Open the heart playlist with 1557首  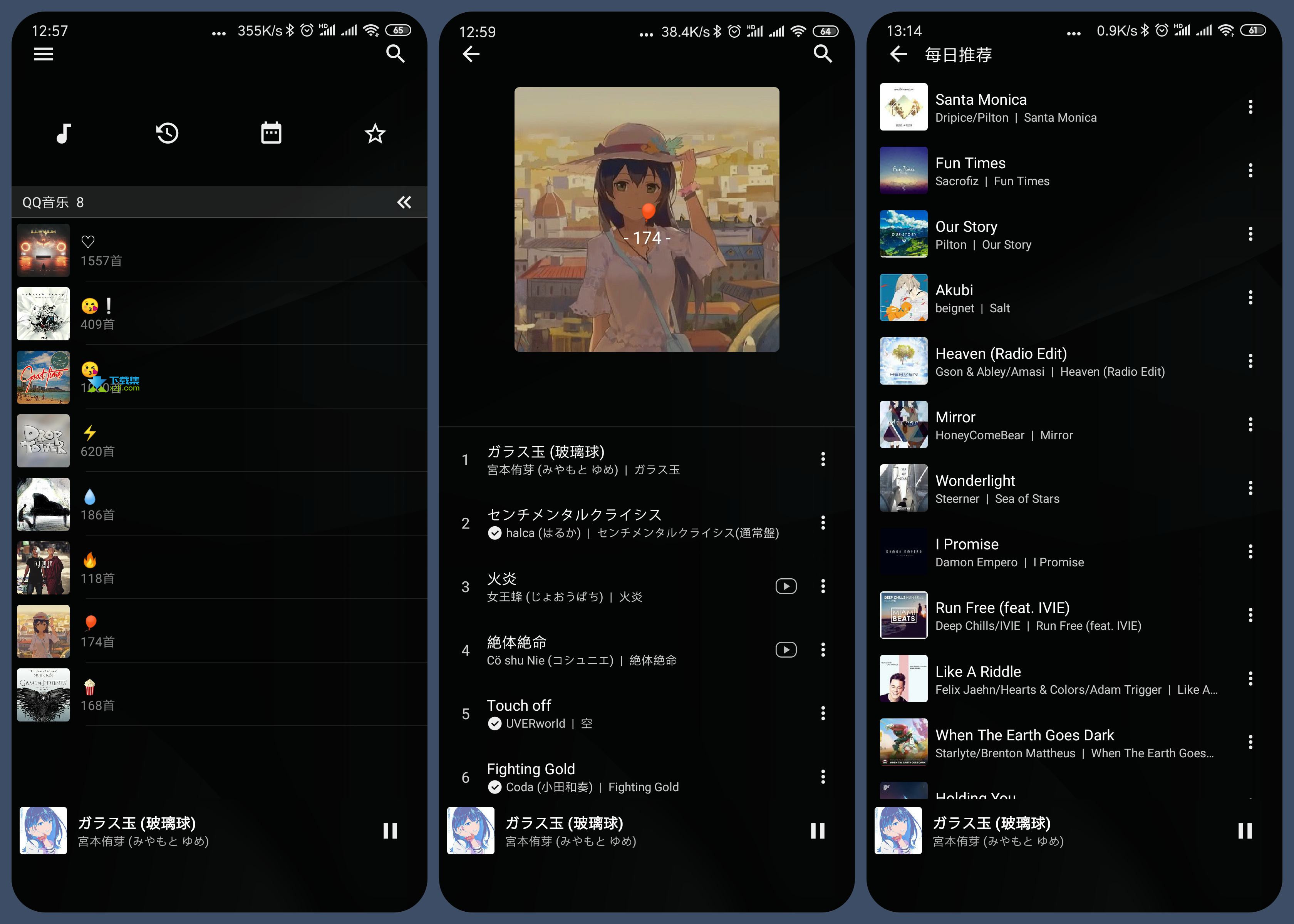tap(220, 250)
